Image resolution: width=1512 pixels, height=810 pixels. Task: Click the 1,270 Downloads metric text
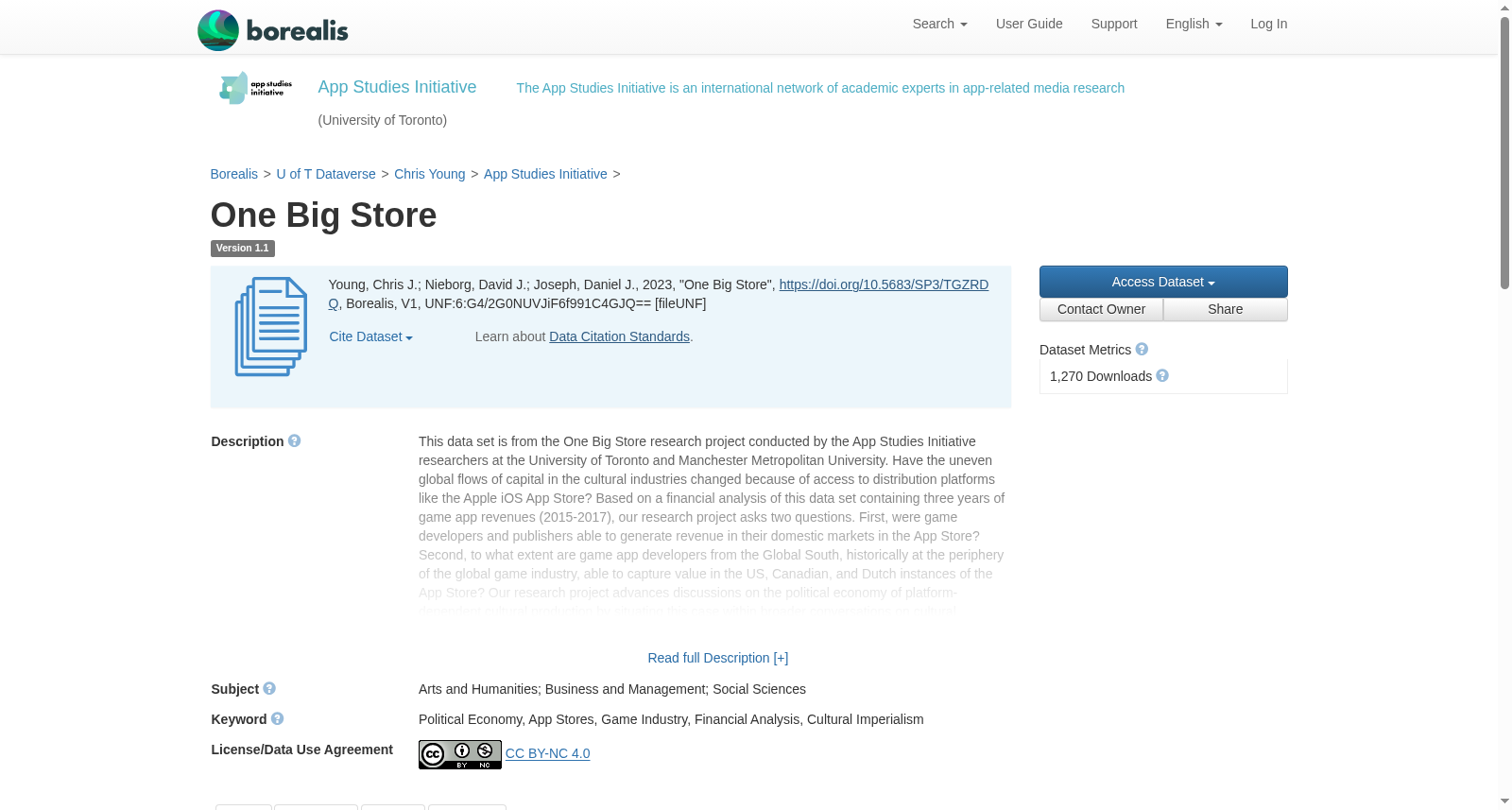point(1101,376)
